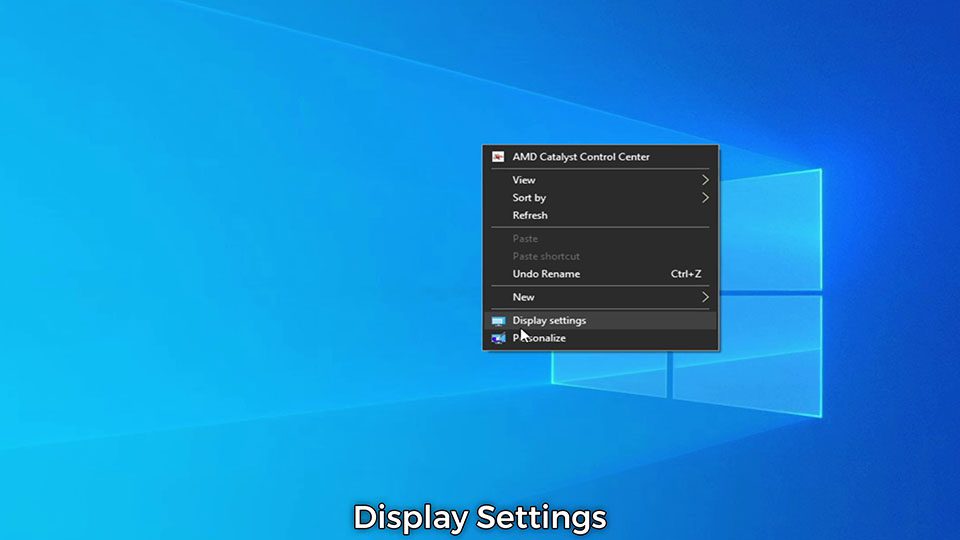Click the AMD Catalyst Control Center icon

coord(498,157)
